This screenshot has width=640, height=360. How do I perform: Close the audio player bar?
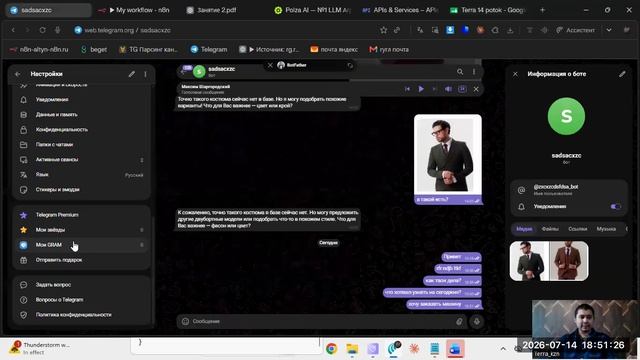click(476, 89)
